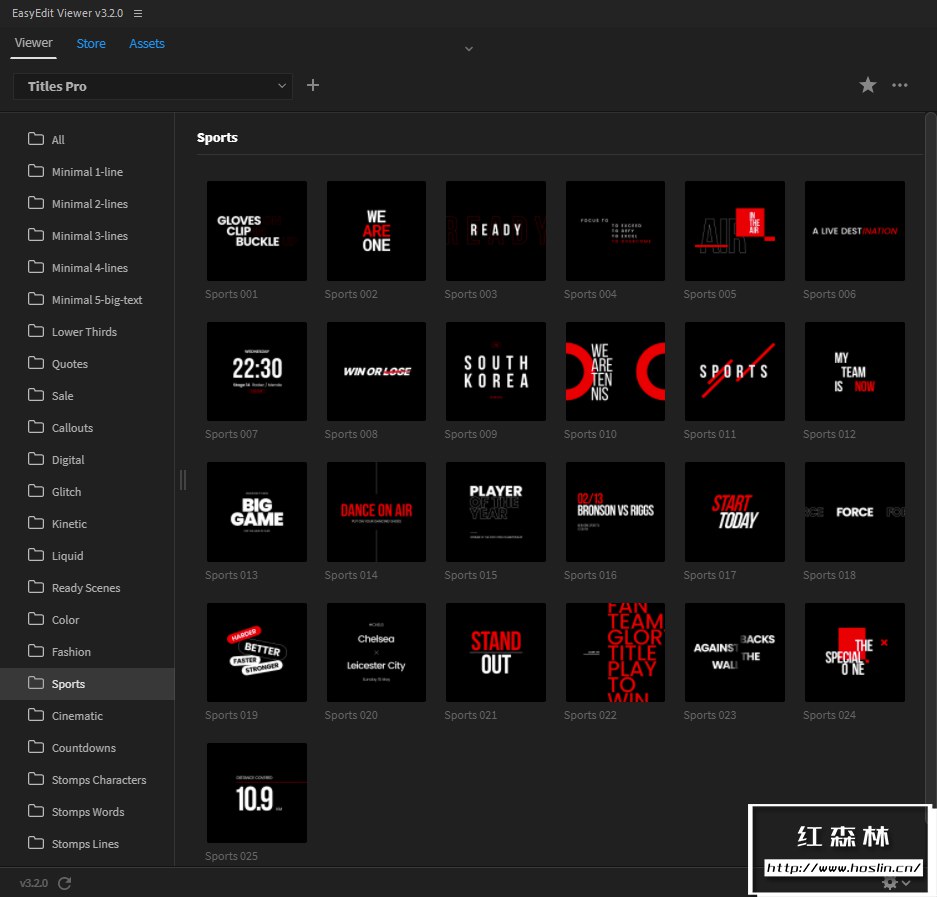Image resolution: width=937 pixels, height=897 pixels.
Task: Click the folder icon for Glitch
Action: click(36, 491)
